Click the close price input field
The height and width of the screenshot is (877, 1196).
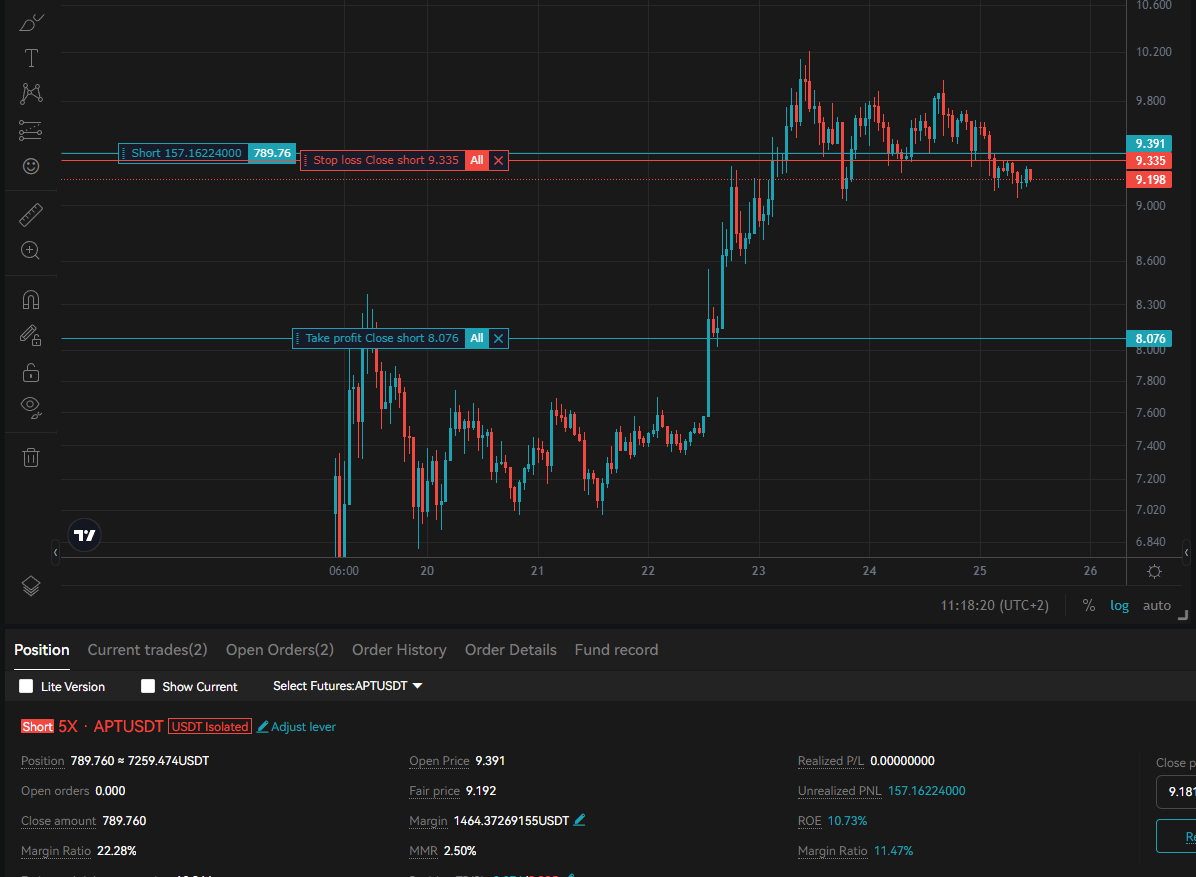(1175, 792)
